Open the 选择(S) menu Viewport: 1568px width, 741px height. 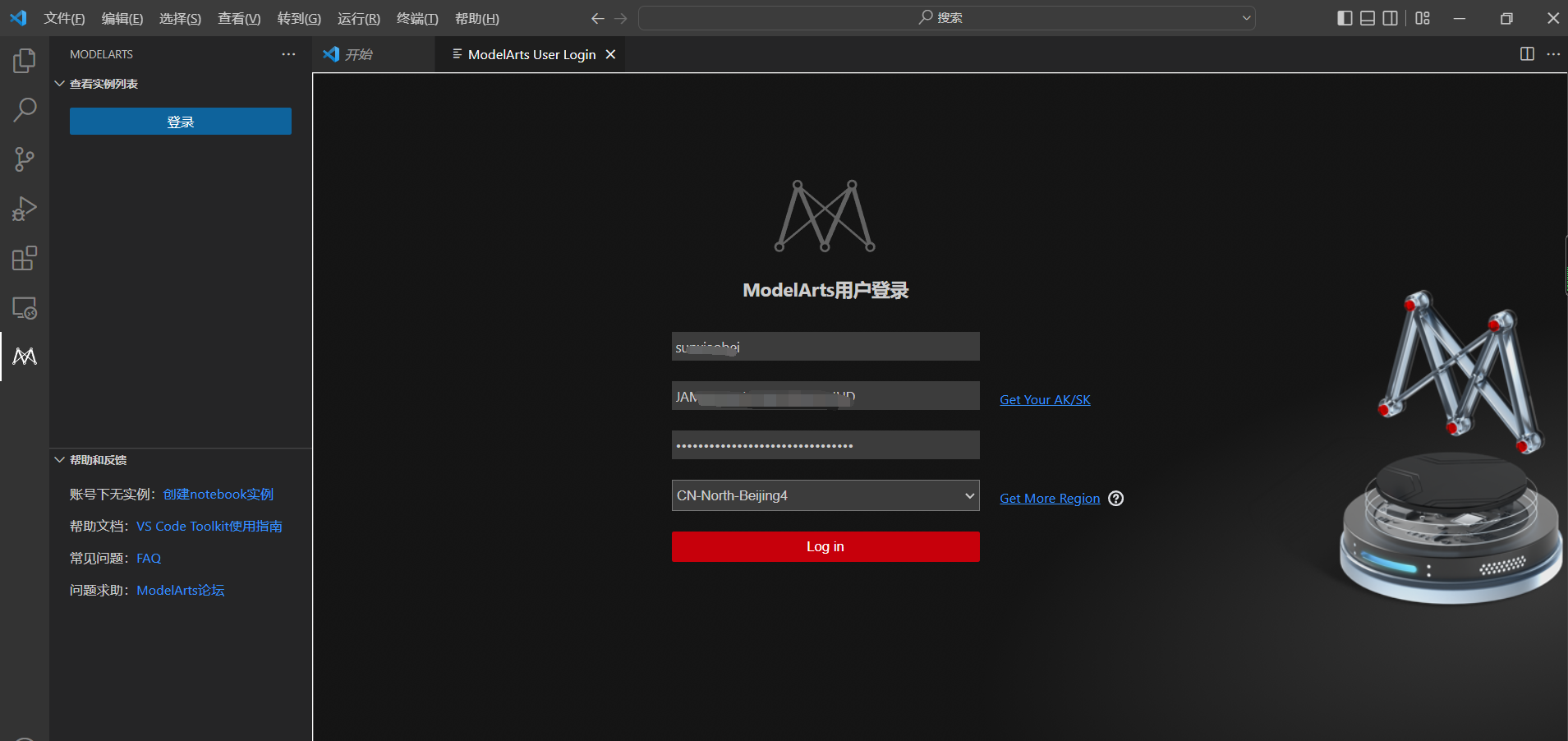180,18
